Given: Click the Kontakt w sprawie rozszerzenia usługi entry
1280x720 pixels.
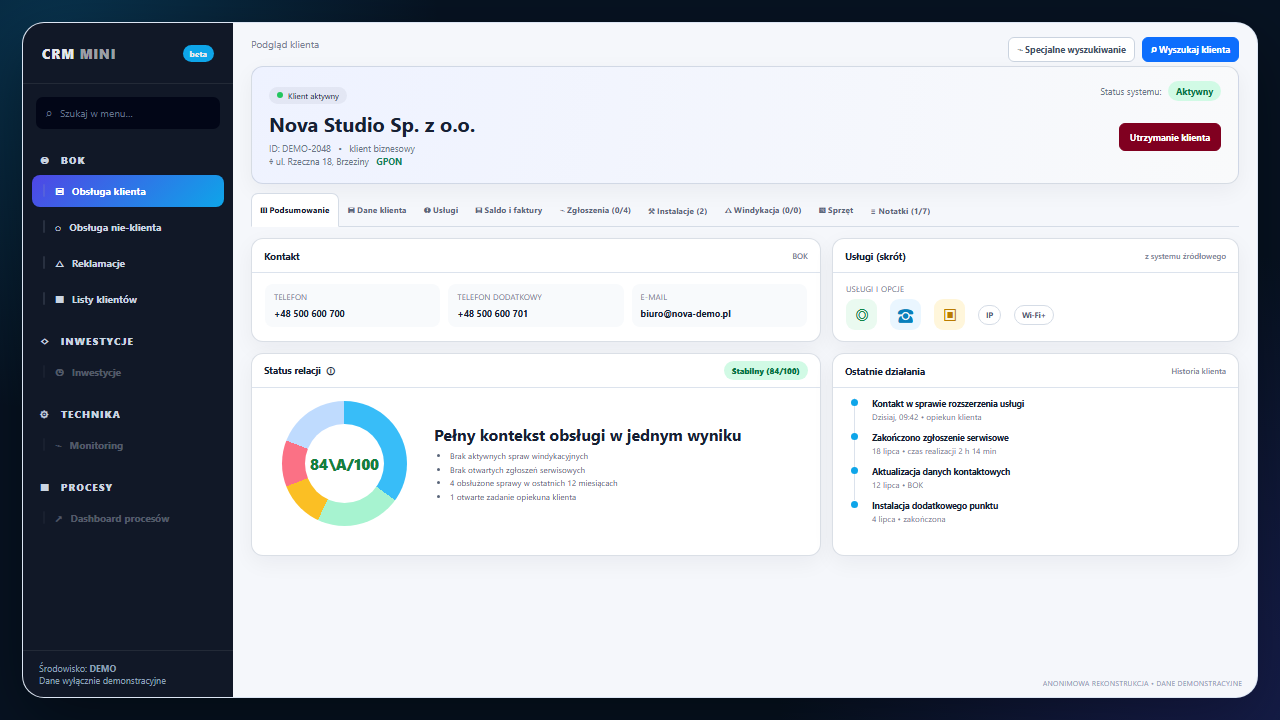Looking at the screenshot, I should (x=948, y=404).
